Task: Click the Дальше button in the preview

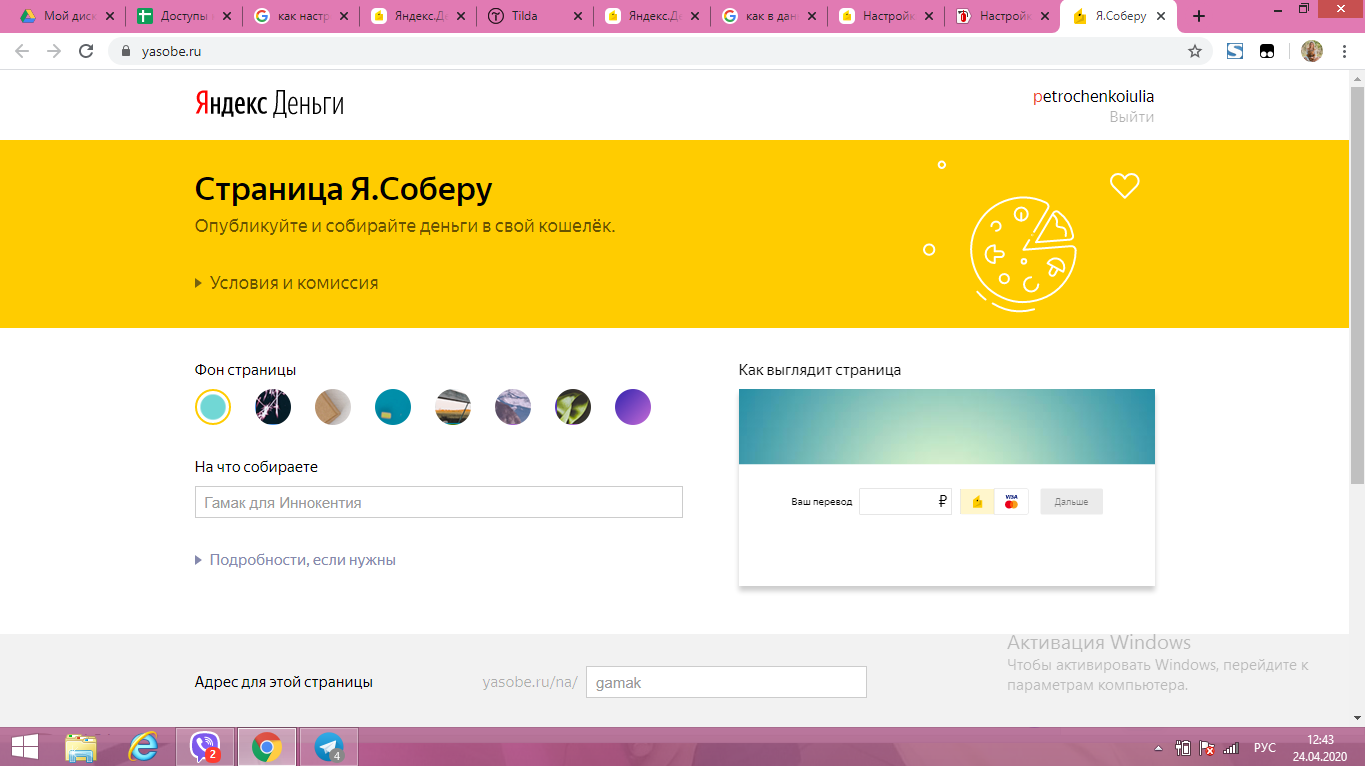Action: tap(1071, 501)
